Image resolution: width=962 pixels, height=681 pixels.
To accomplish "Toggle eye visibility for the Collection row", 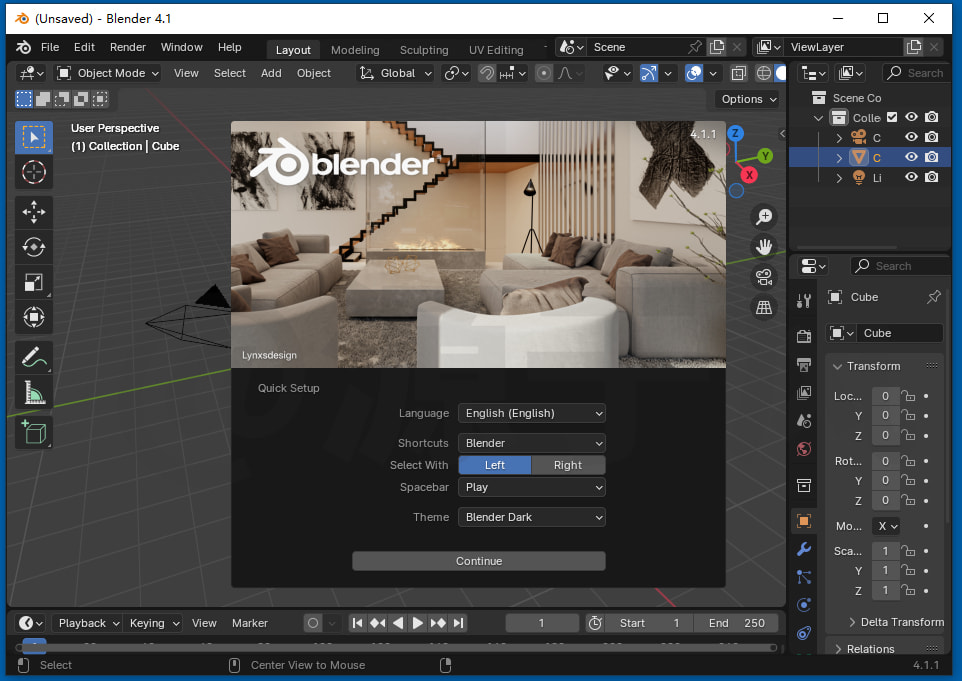I will [912, 117].
